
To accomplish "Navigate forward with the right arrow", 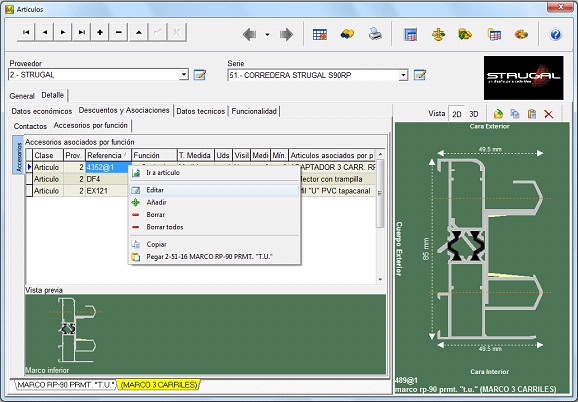I will click(x=286, y=35).
